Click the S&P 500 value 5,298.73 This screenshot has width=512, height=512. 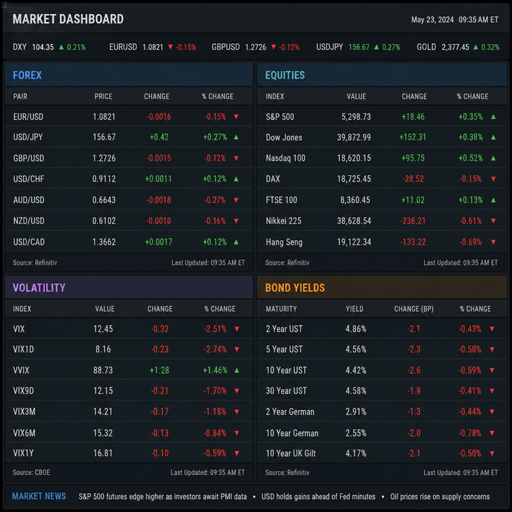(x=356, y=117)
